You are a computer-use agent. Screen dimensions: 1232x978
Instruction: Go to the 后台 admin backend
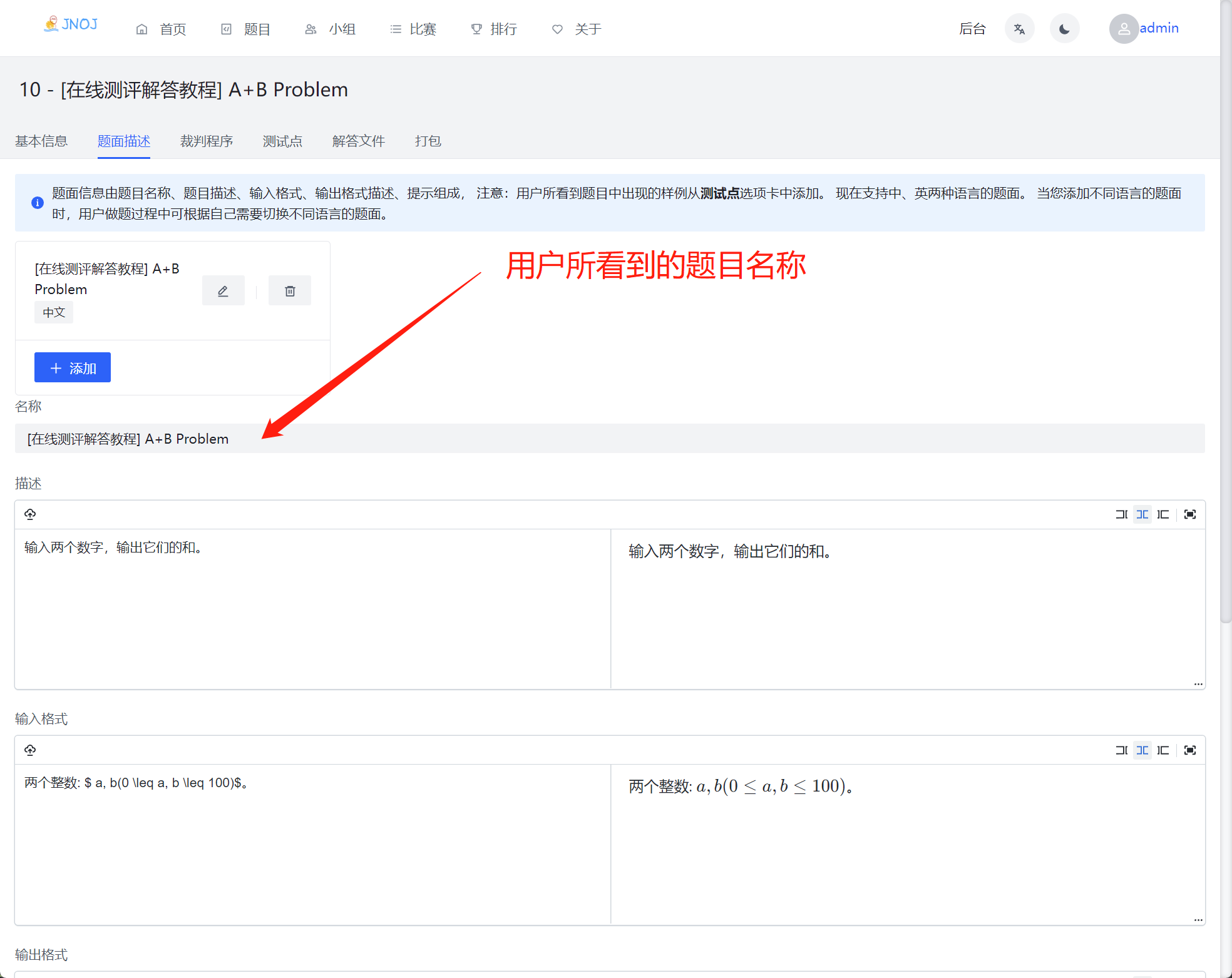click(x=972, y=29)
